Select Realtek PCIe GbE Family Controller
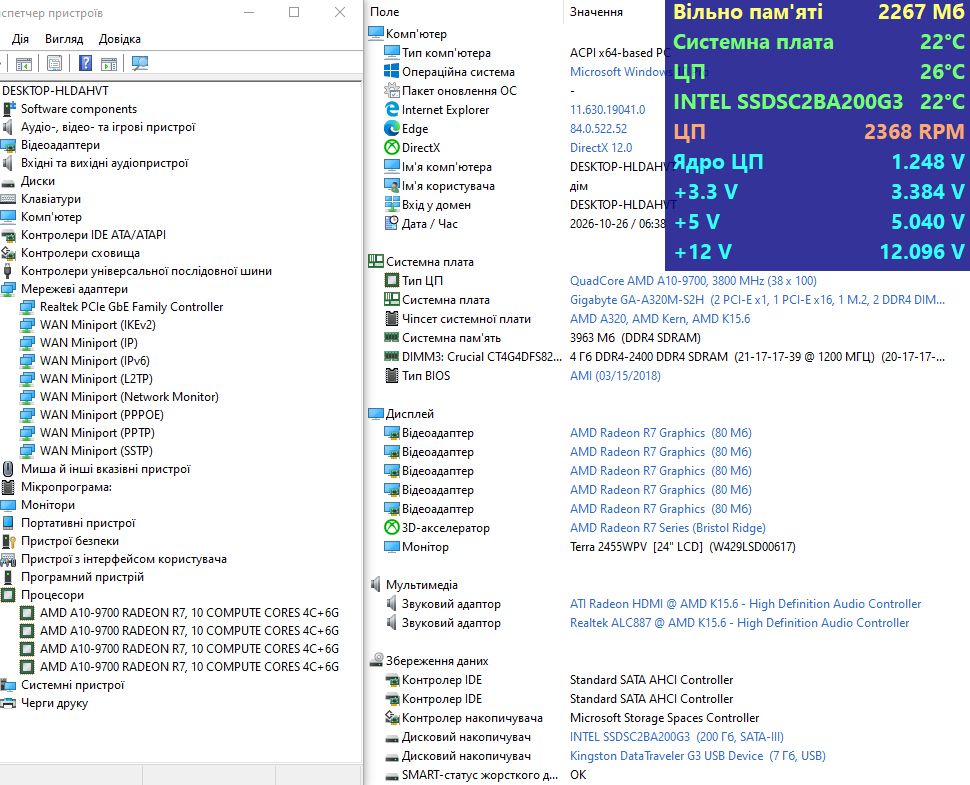970x785 pixels. point(131,307)
